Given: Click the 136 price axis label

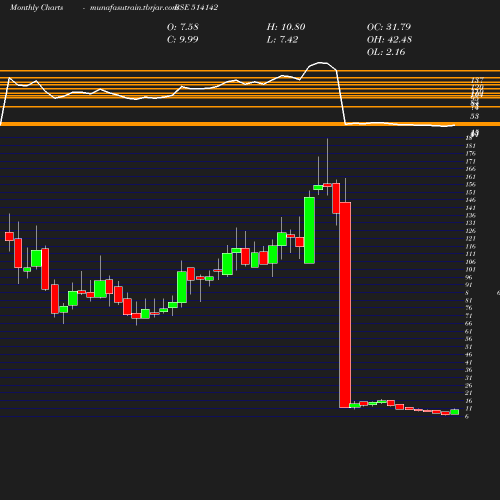Looking at the screenshot, I should click(x=470, y=215).
